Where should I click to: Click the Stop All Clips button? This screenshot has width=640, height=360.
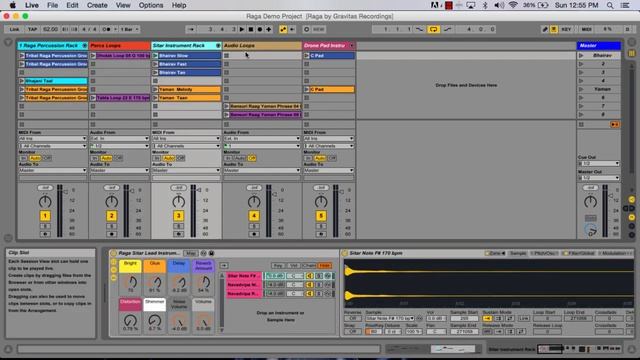point(581,124)
